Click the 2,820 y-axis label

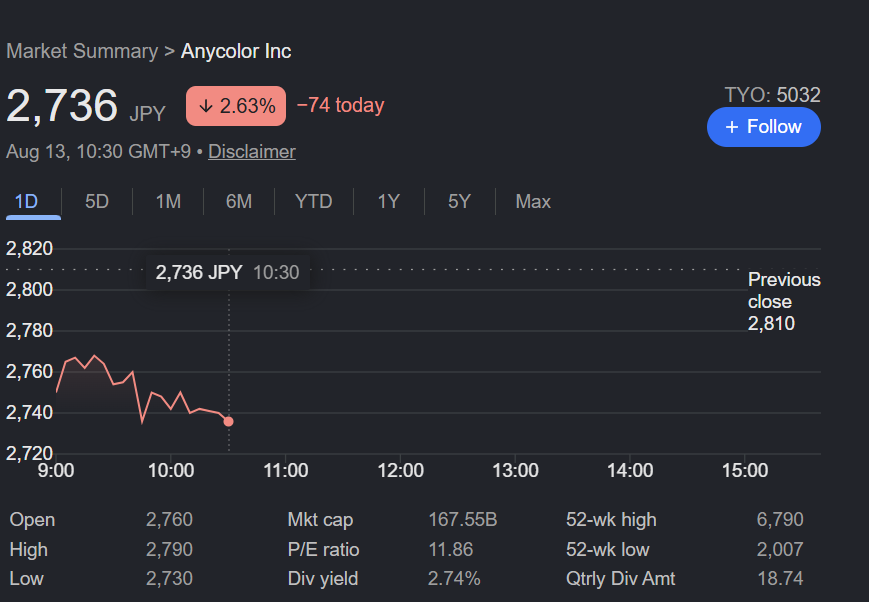point(29,248)
